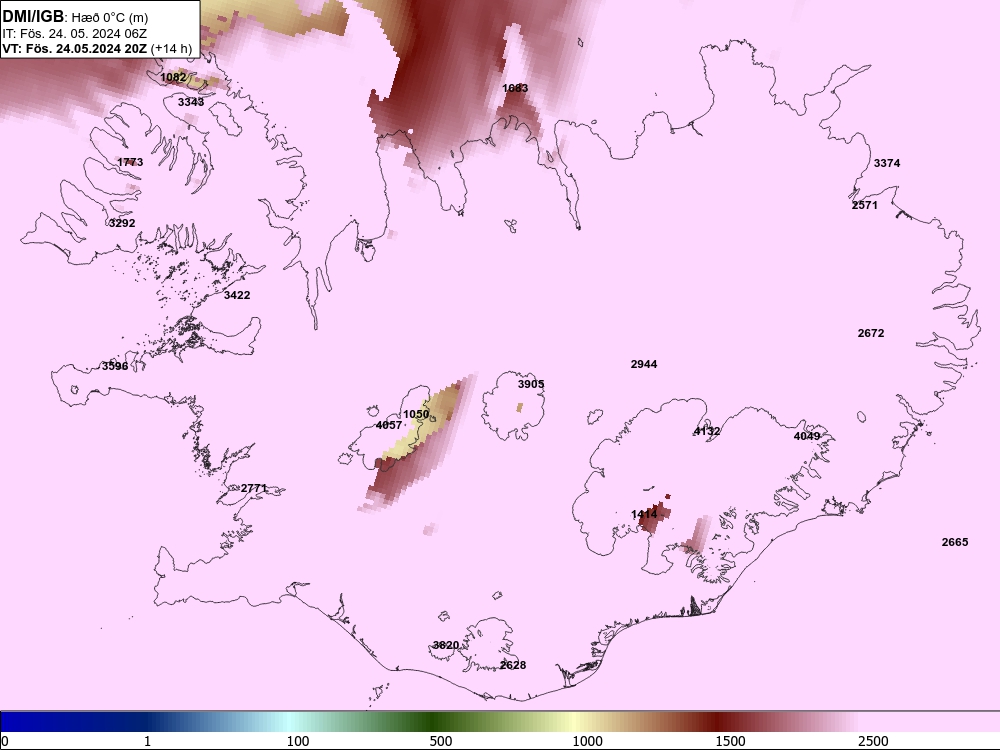Image resolution: width=1000 pixels, height=750 pixels.
Task: Click the map value 3374
Action: [886, 163]
